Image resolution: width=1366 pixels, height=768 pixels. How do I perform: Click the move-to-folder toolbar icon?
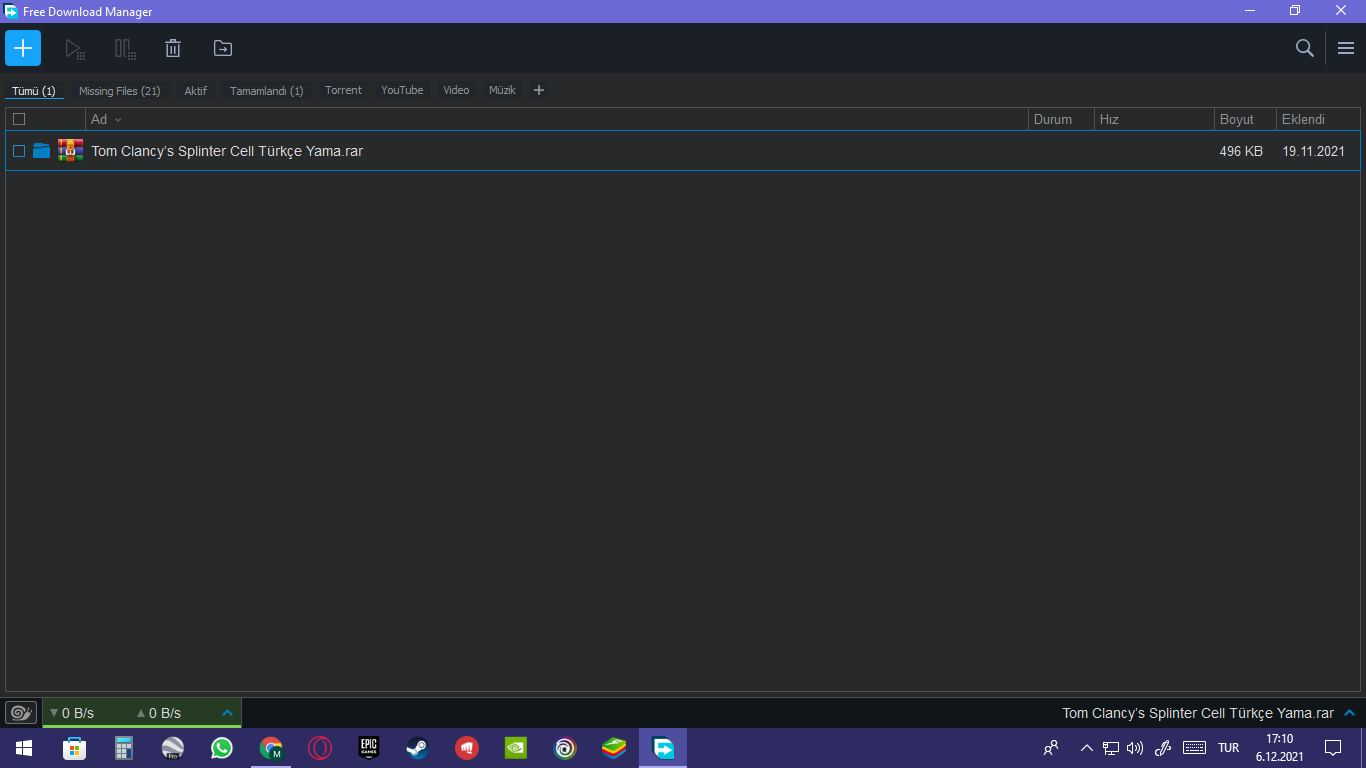(223, 48)
